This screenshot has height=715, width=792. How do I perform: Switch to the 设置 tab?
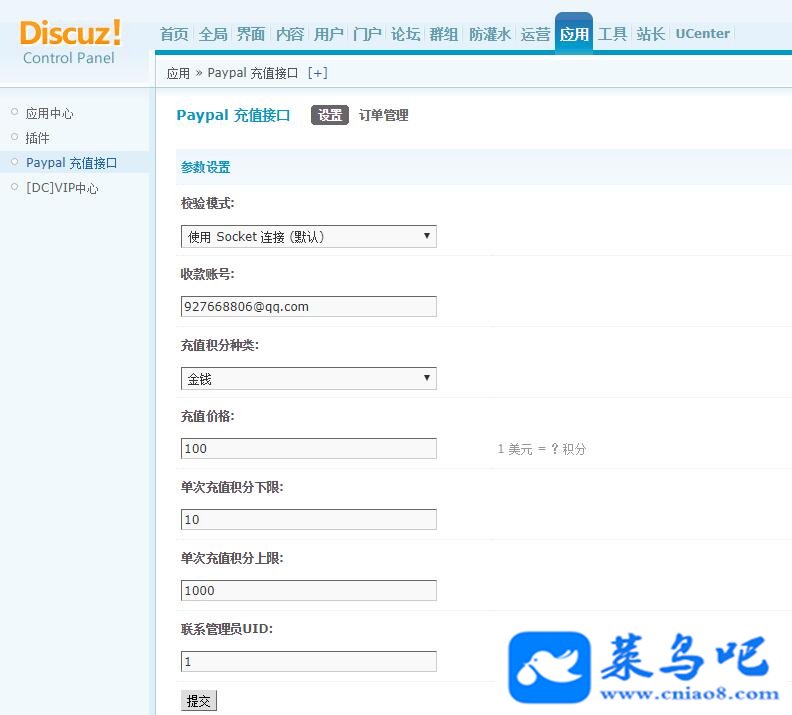tap(330, 115)
